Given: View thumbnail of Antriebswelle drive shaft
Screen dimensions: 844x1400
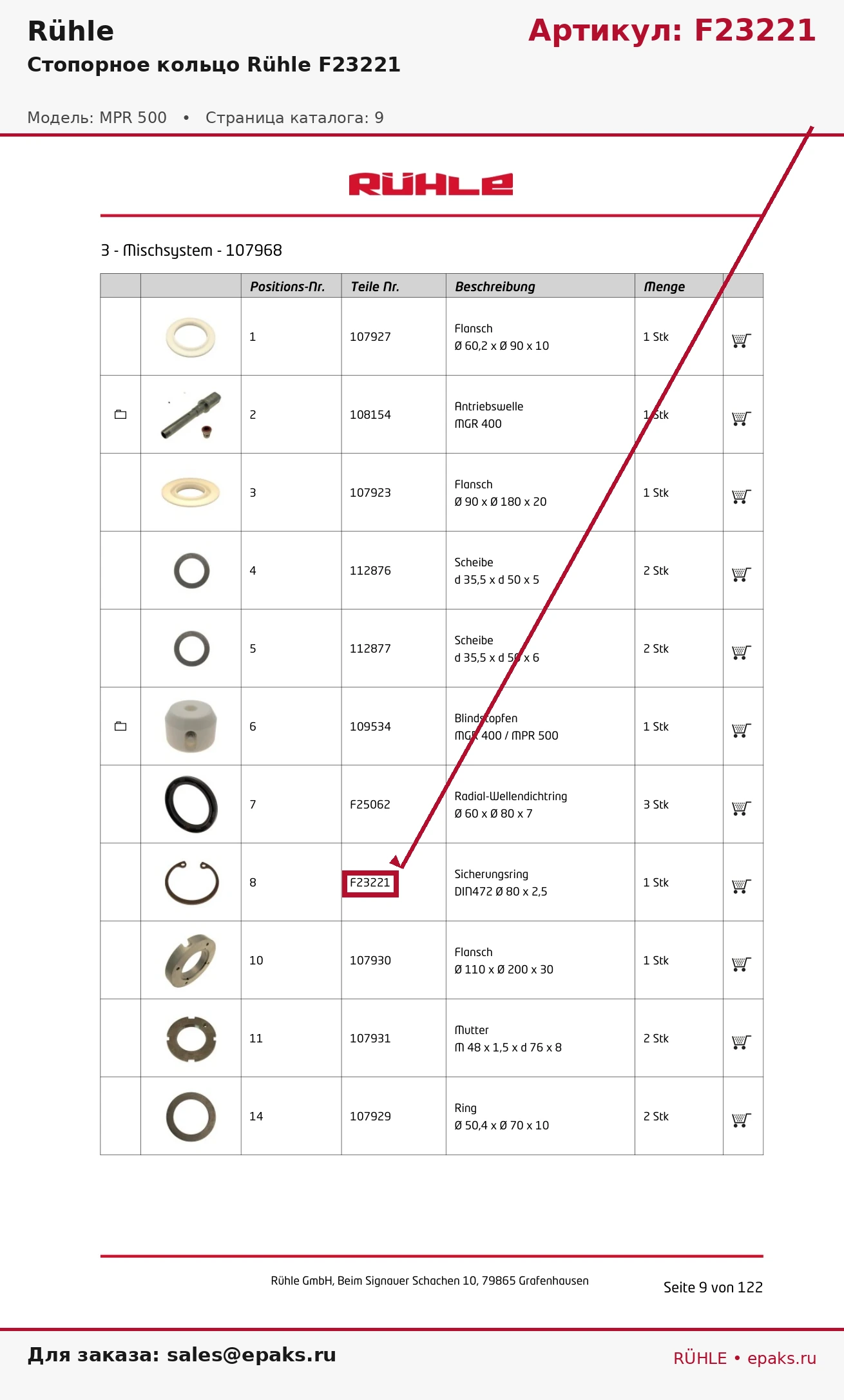Looking at the screenshot, I should [x=191, y=414].
